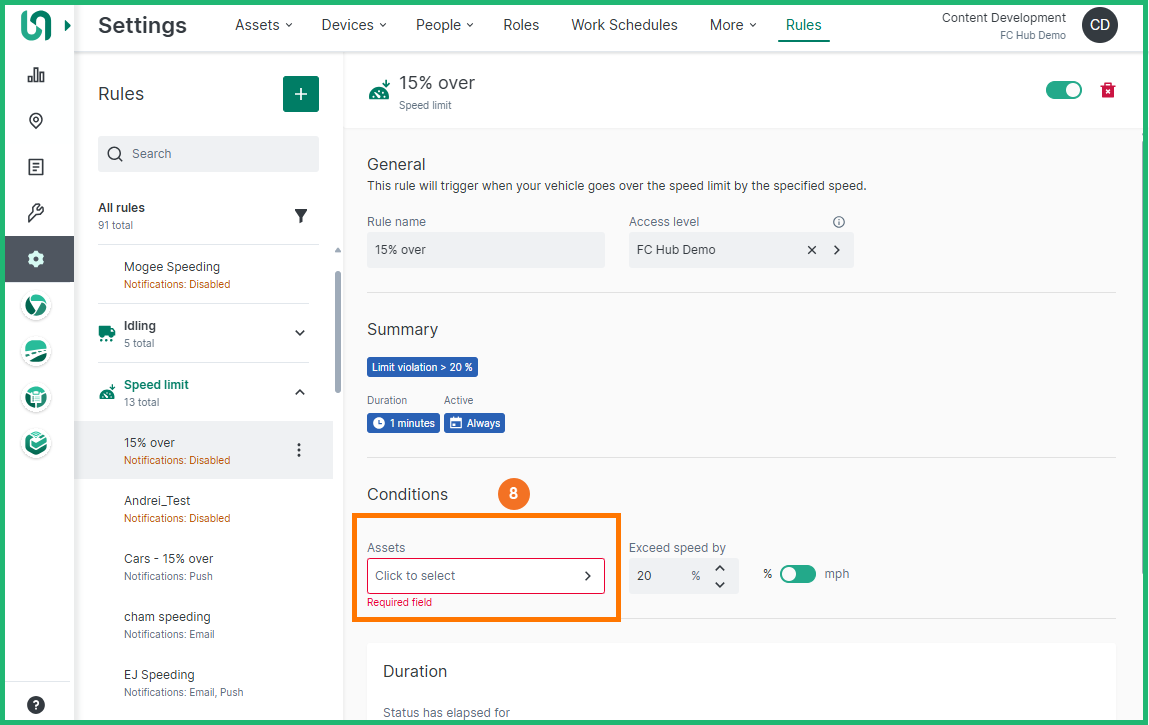Open the maintenance wrench icon in sidebar
Viewport: 1149px width, 725px height.
[36, 213]
